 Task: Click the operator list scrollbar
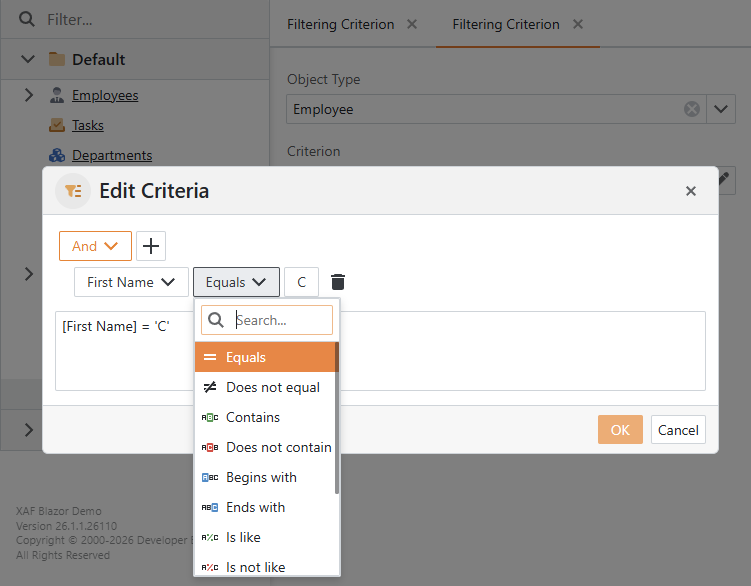point(337,418)
